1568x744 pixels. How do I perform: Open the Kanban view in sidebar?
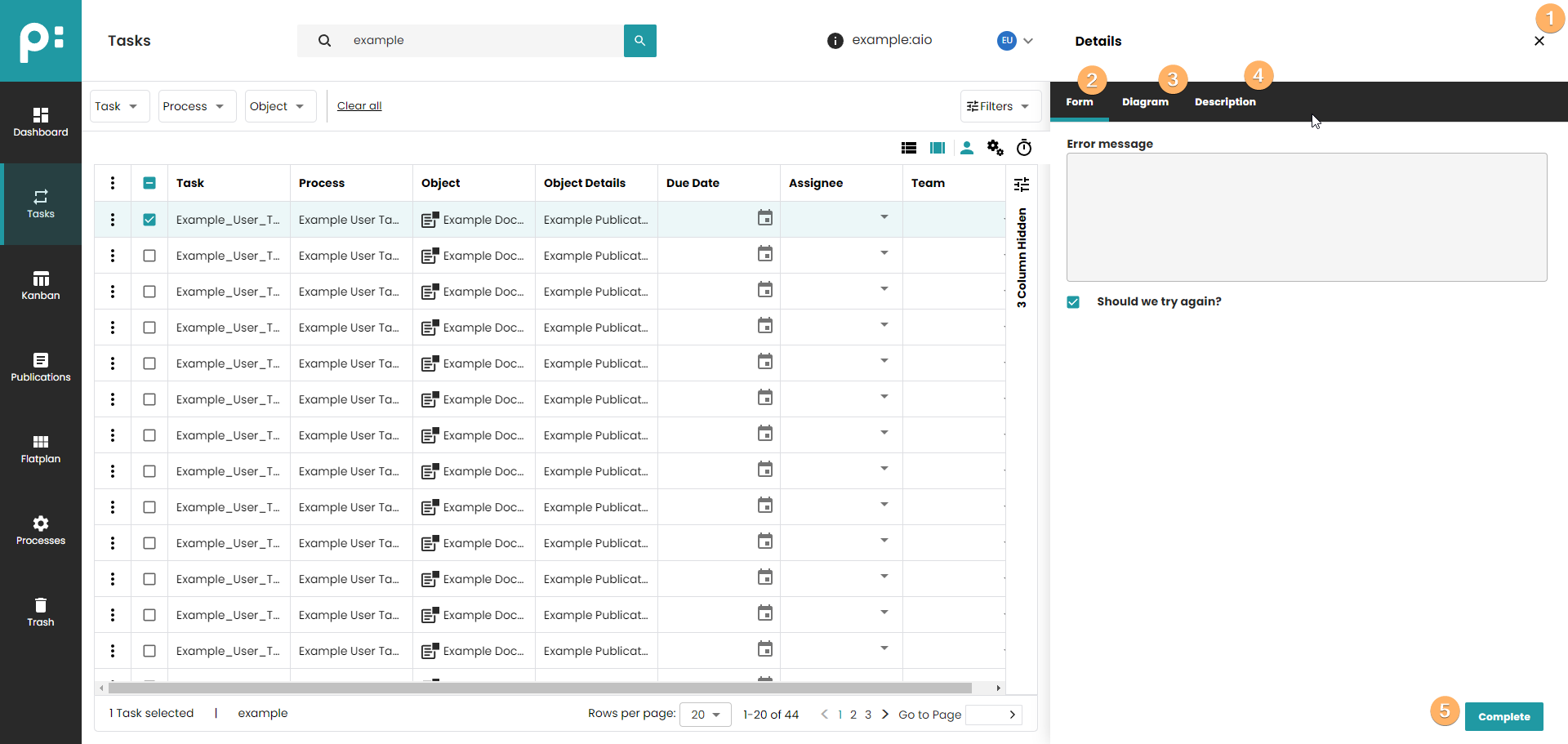click(41, 286)
